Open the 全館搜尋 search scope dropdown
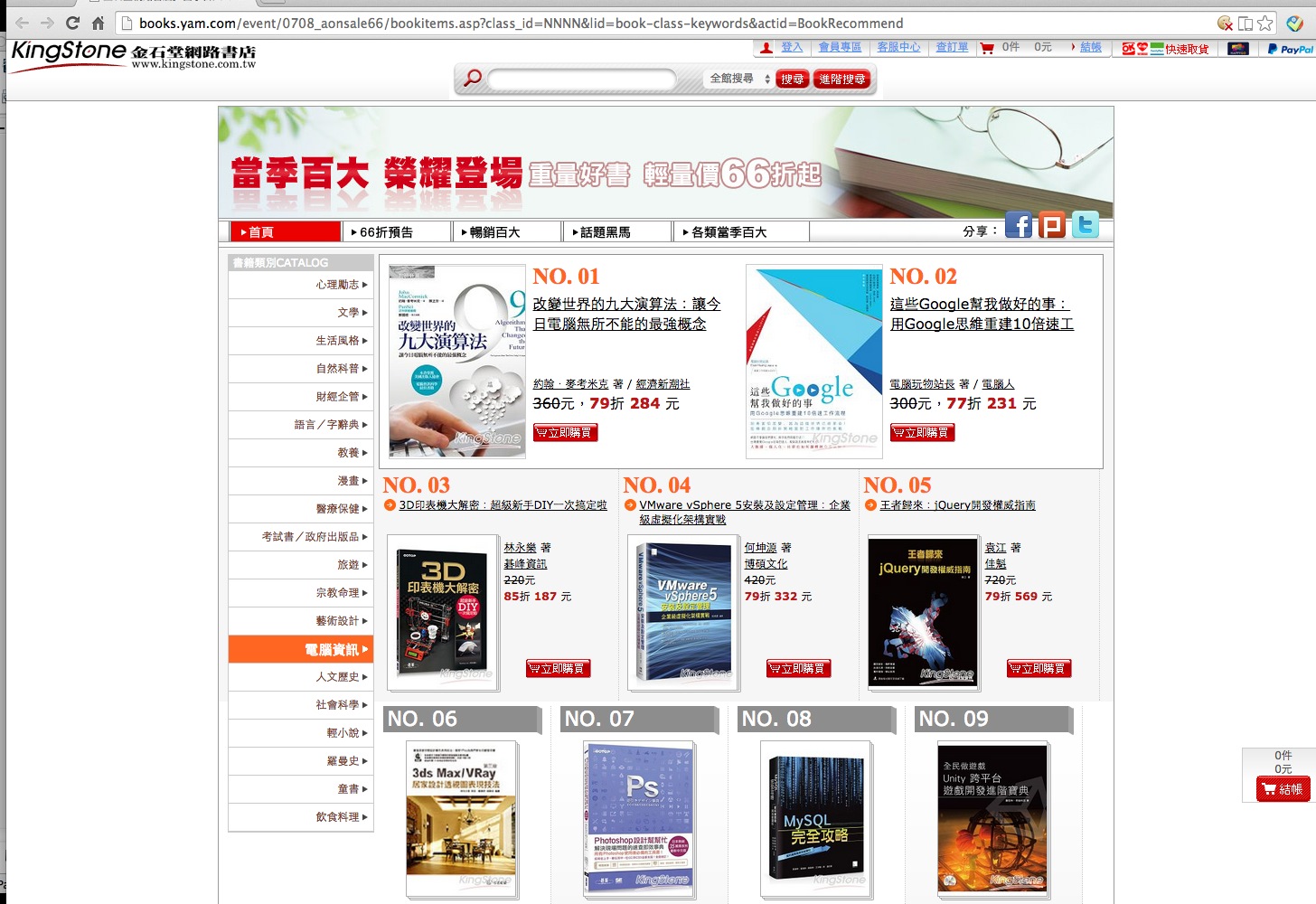Screen dimensions: 1316x904 [x=739, y=79]
